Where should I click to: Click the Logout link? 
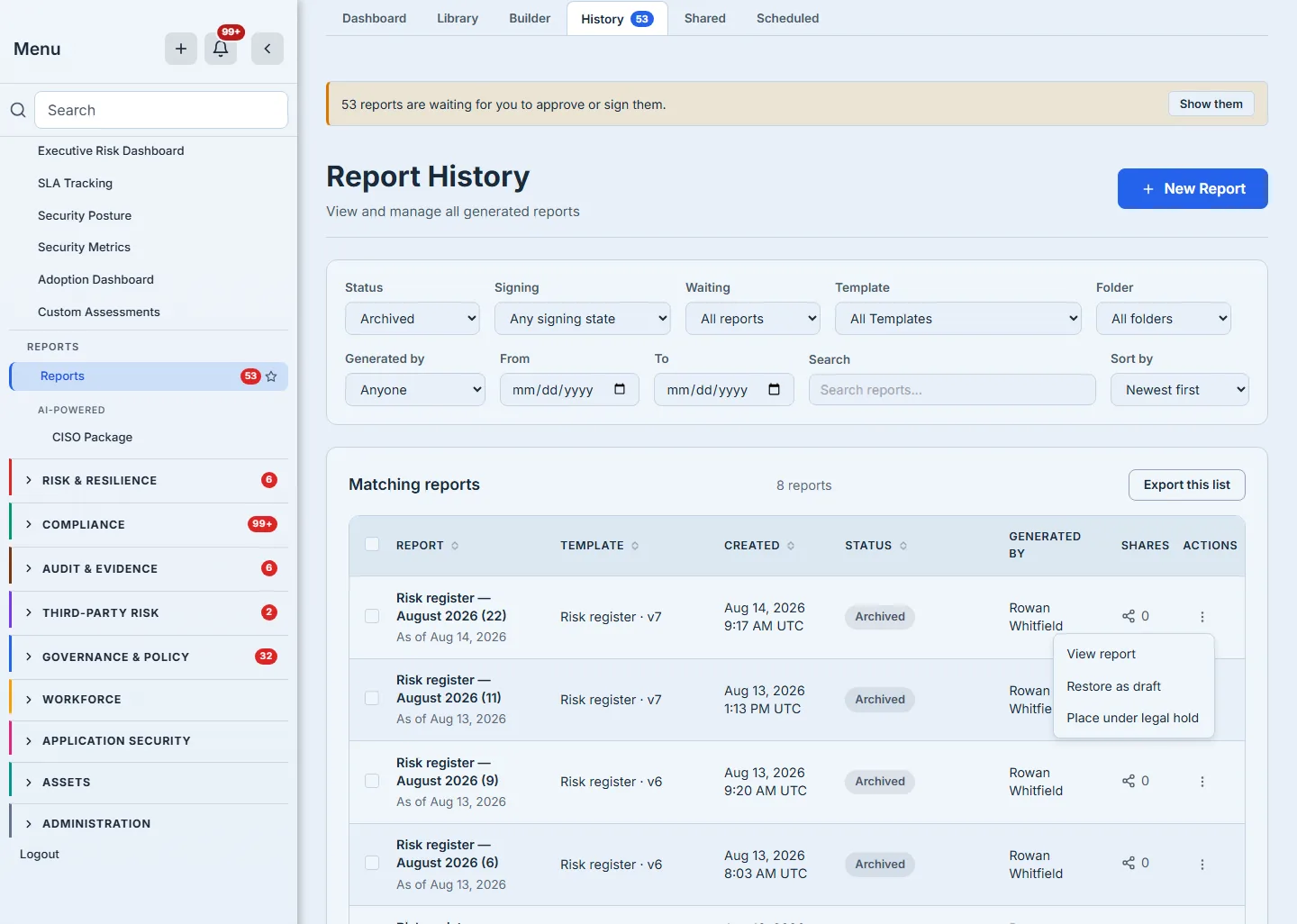click(x=40, y=855)
